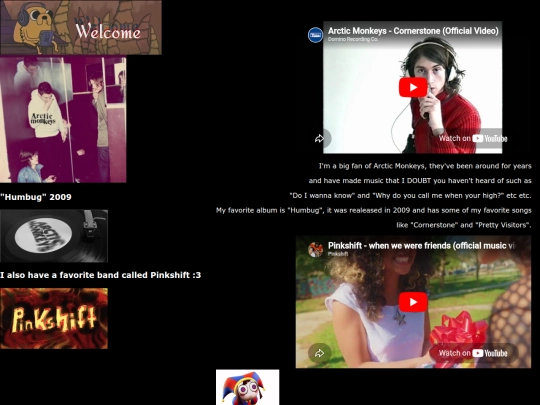Open the Arctic Monkeys Cornerstone video title link
Screen dimensions: 540x405
413,31
